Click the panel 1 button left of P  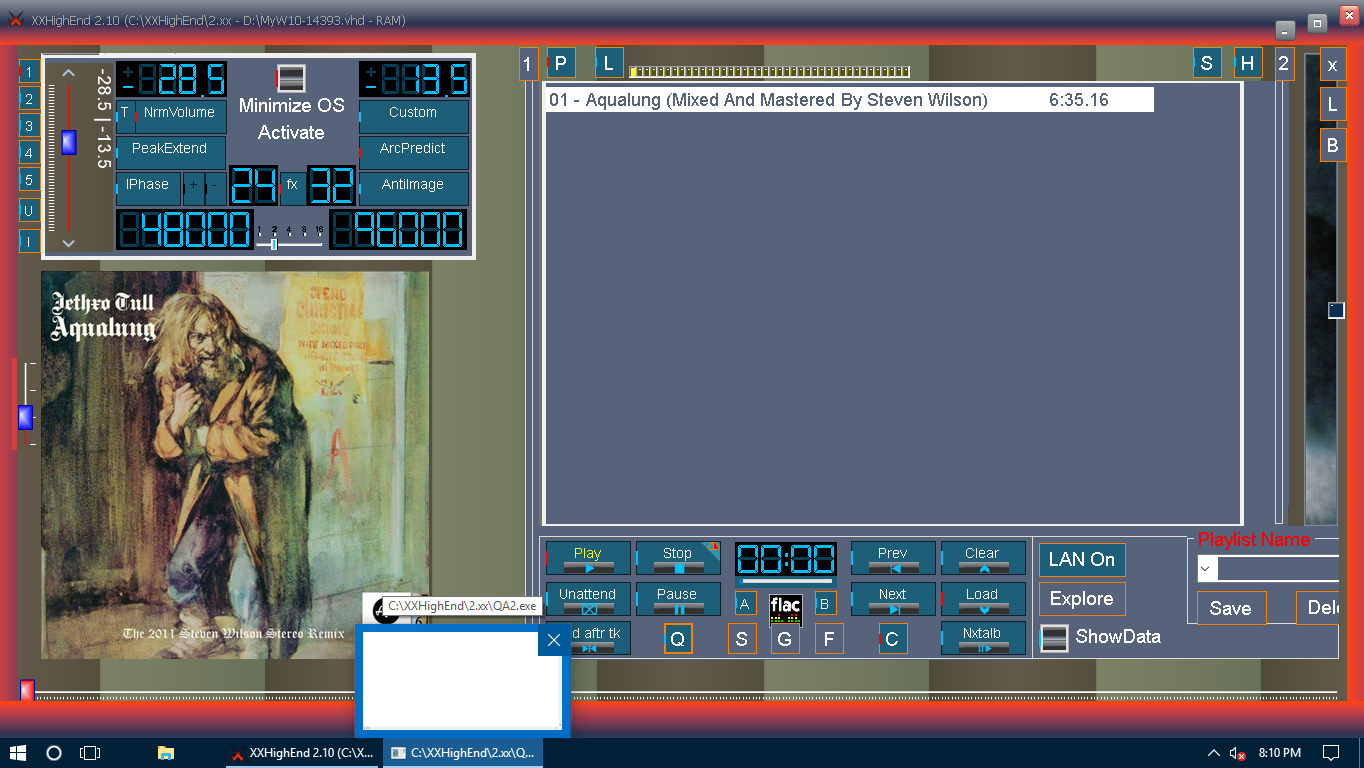[529, 64]
